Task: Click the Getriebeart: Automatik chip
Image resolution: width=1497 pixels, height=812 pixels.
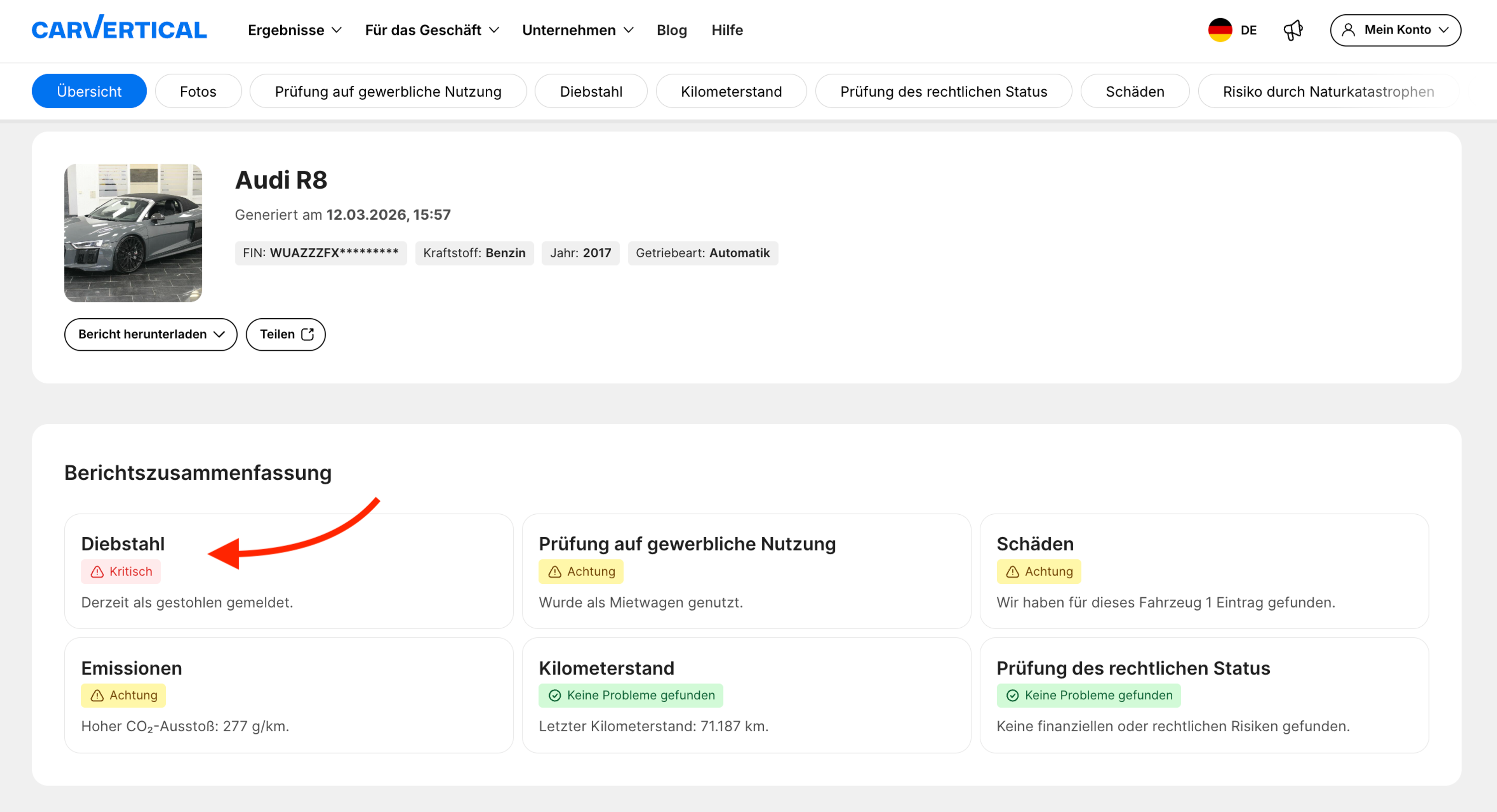Action: click(702, 252)
